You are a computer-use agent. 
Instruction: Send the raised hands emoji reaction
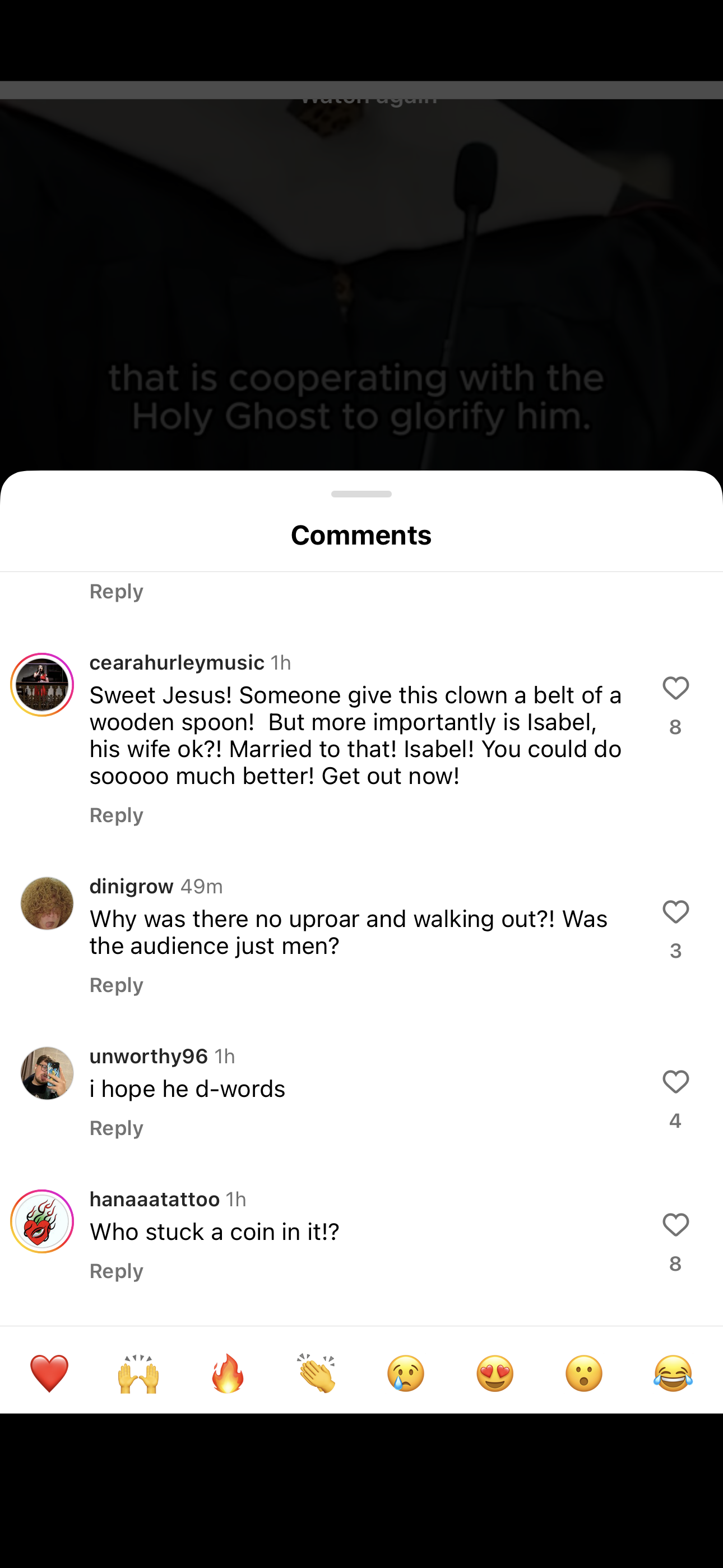pos(138,1373)
